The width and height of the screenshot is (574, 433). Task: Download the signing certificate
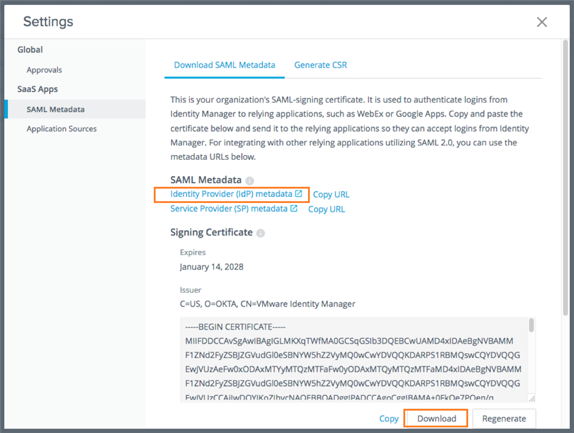click(436, 418)
